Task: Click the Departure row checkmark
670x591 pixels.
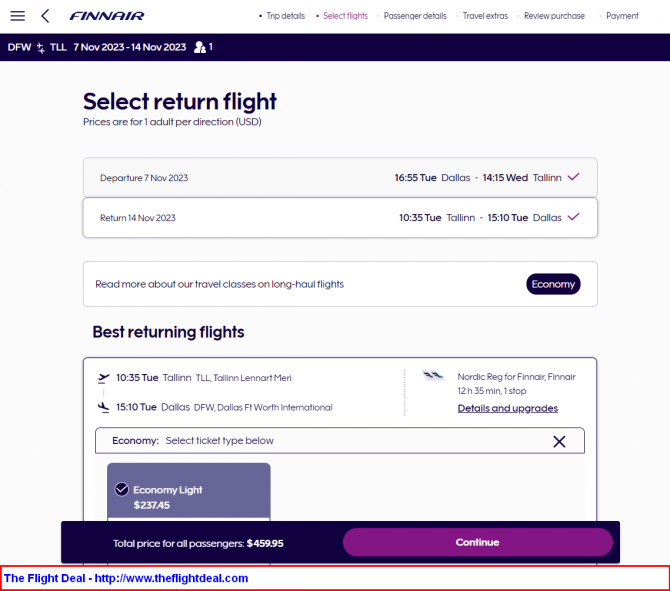Action: 573,177
